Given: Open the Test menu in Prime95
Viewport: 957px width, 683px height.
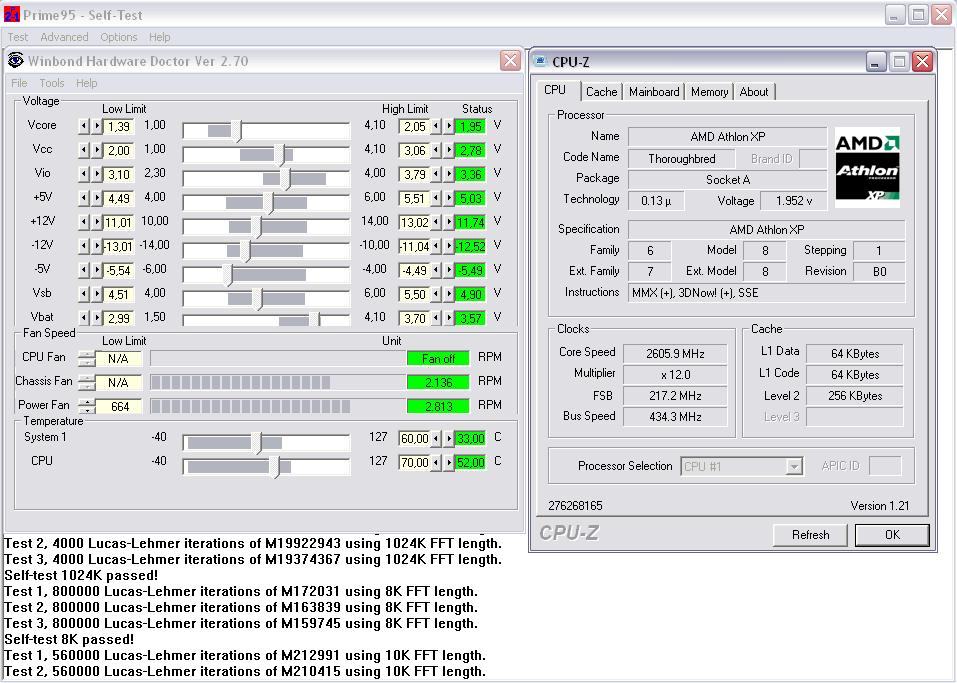Looking at the screenshot, I should tap(18, 37).
